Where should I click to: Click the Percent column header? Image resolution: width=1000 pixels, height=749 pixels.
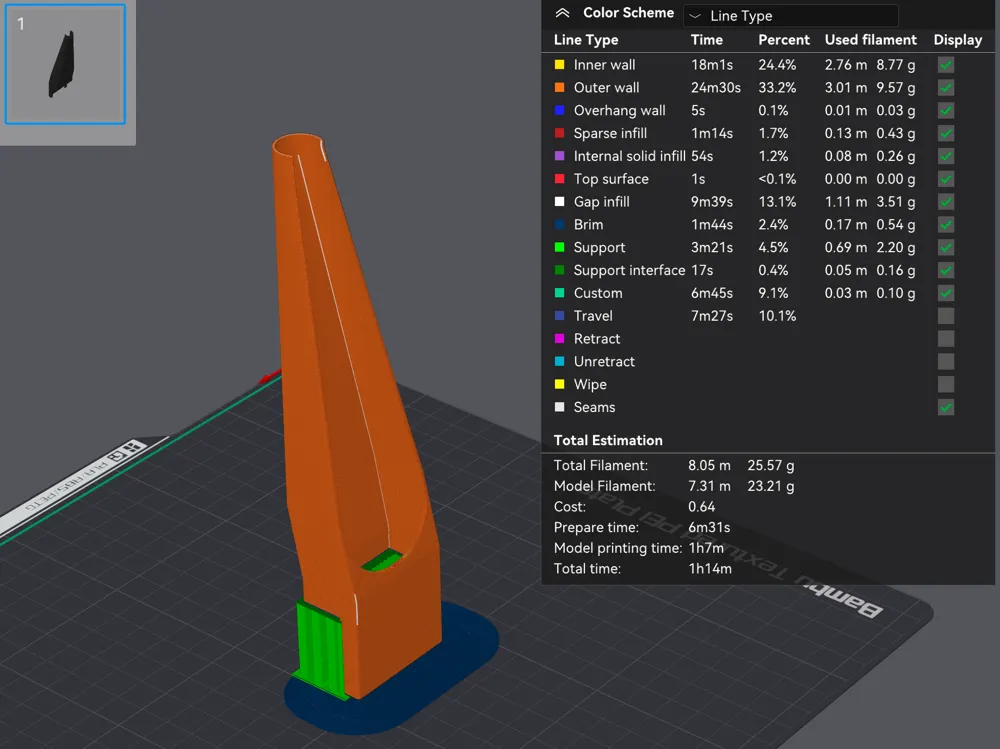click(784, 40)
